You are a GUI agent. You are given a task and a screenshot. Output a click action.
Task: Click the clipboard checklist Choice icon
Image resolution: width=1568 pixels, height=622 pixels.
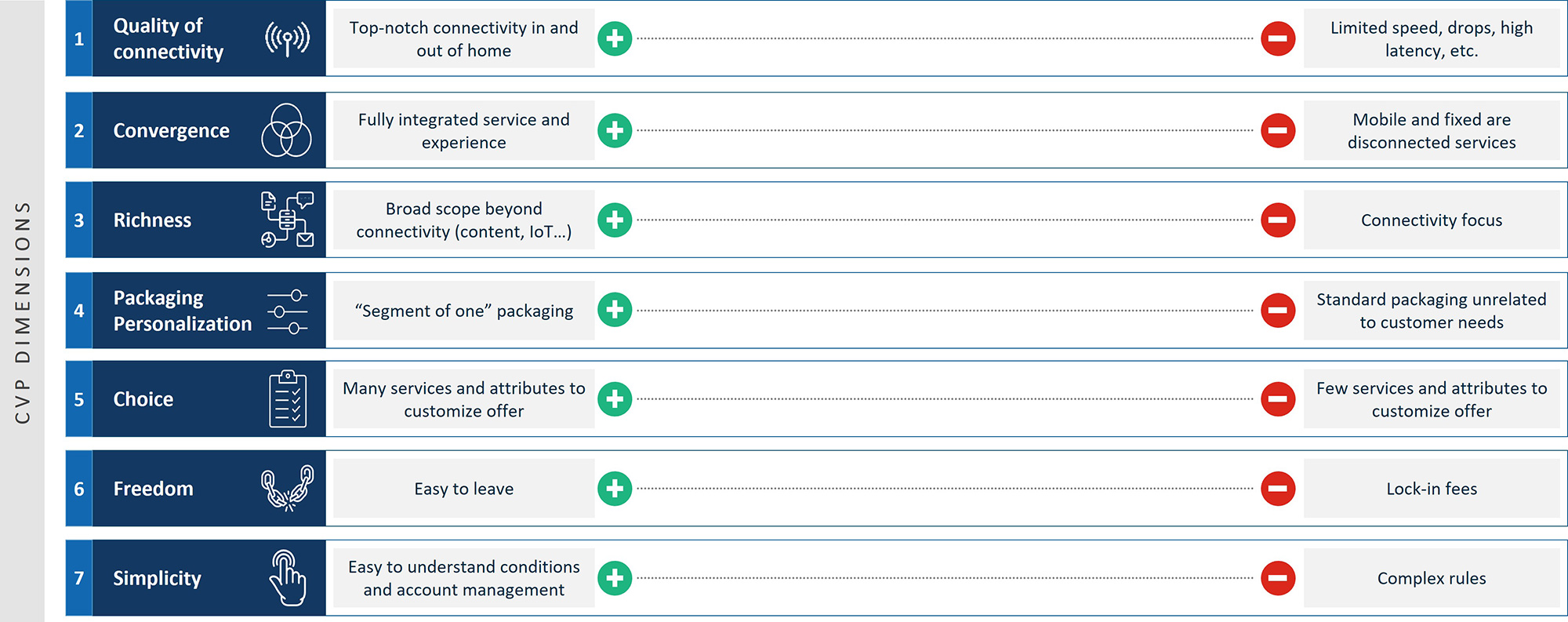click(287, 399)
